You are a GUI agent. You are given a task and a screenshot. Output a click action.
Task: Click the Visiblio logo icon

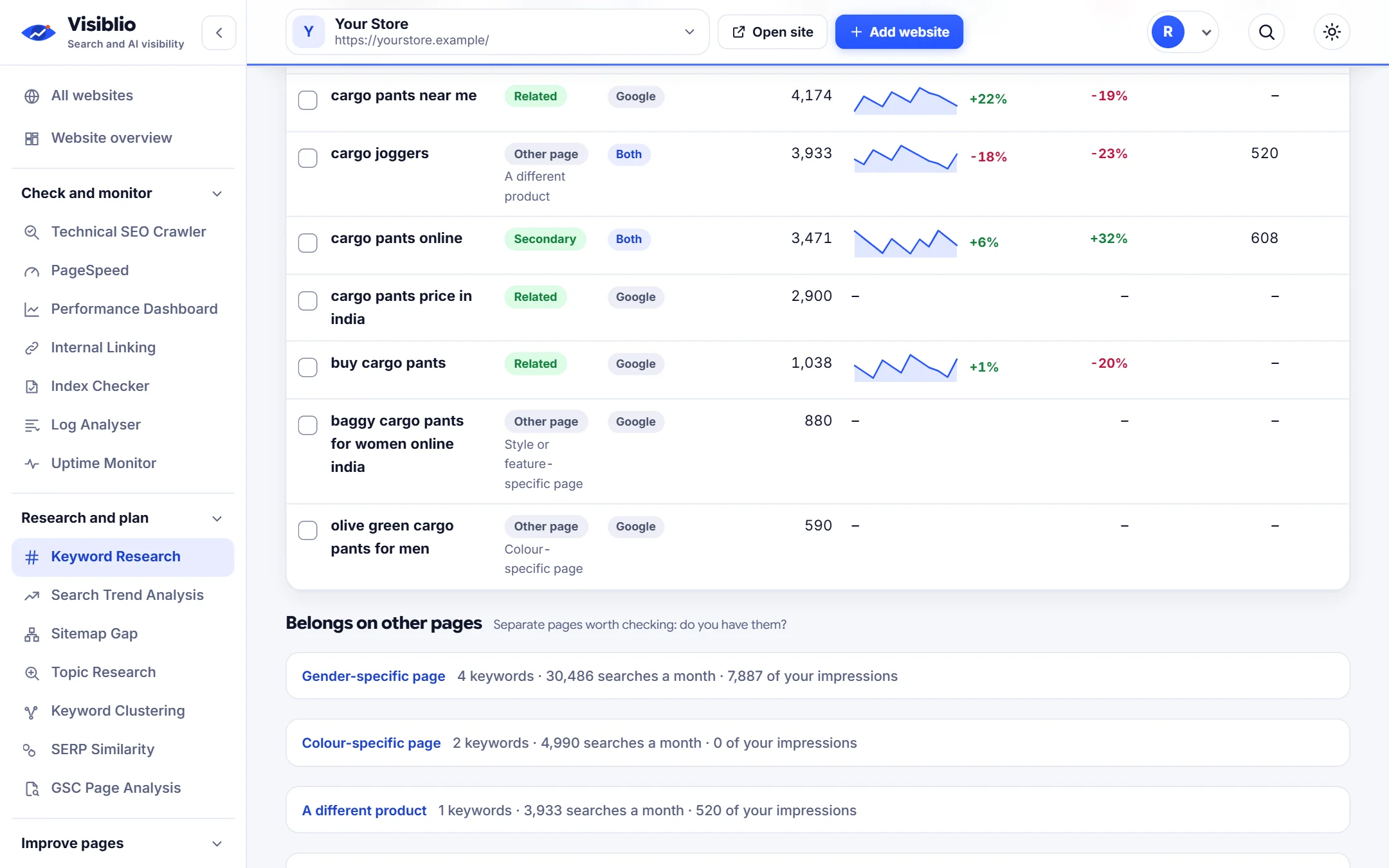click(38, 32)
